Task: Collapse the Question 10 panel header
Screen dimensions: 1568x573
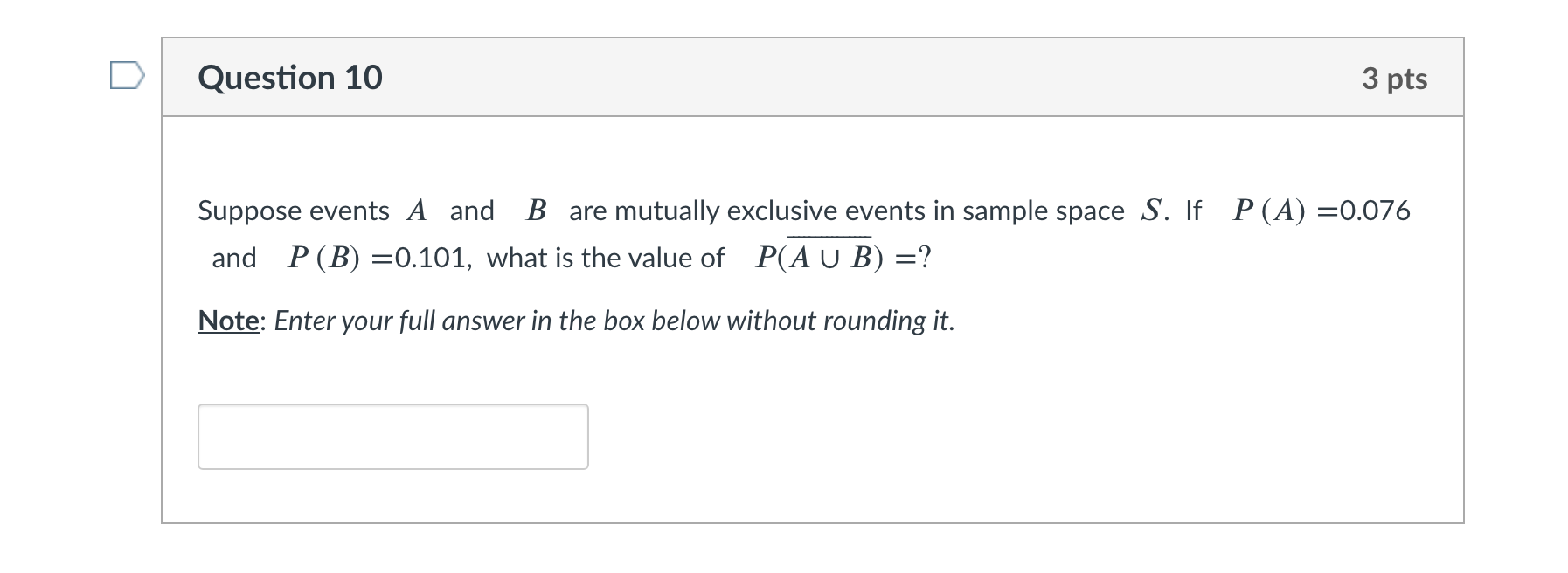Action: [787, 78]
